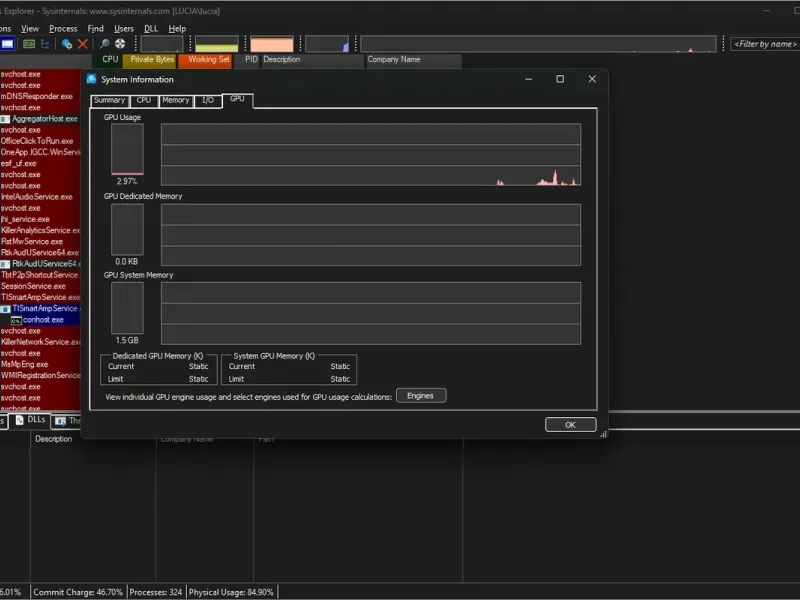Image resolution: width=800 pixels, height=600 pixels.
Task: Select the esrf_uf.exe process row
Action: point(40,163)
